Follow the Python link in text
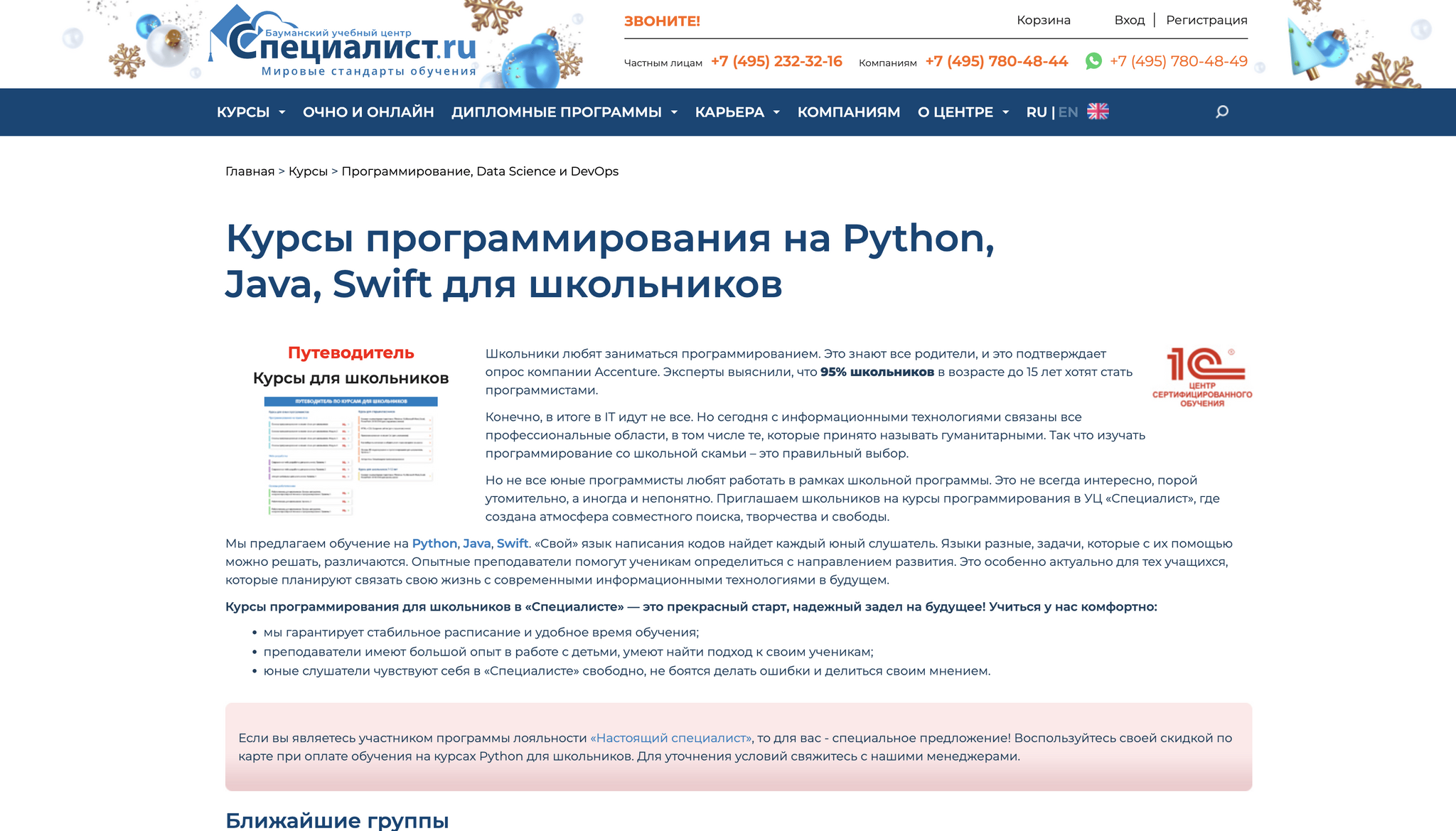This screenshot has height=831, width=1456. pyautogui.click(x=434, y=543)
